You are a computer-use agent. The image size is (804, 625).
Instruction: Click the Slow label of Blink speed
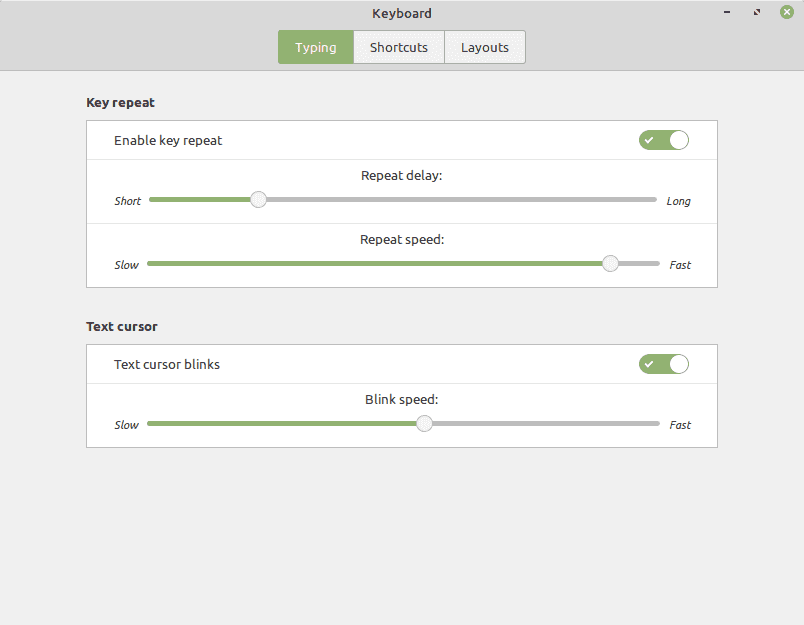coord(126,425)
